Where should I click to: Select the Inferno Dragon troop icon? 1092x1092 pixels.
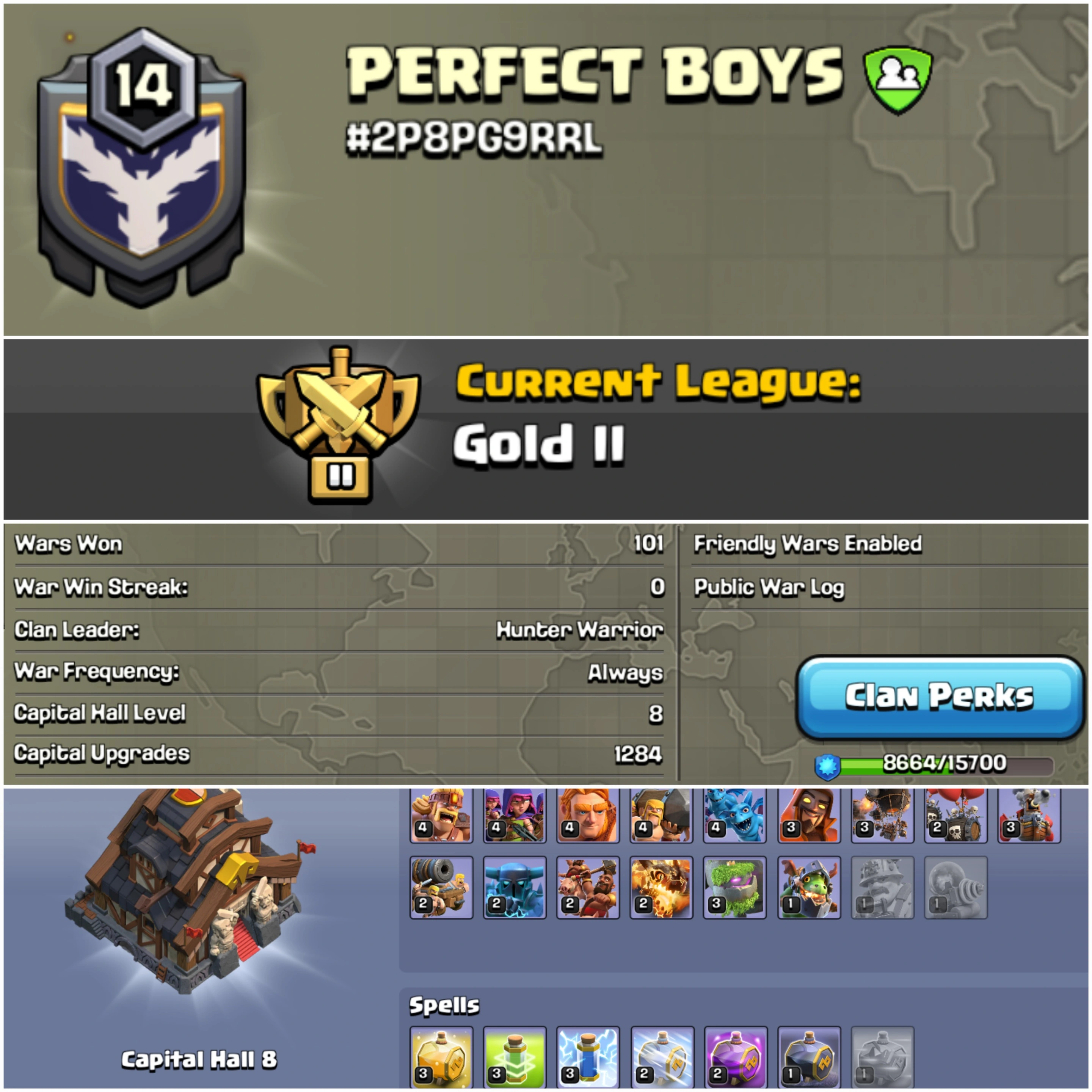pos(809,887)
